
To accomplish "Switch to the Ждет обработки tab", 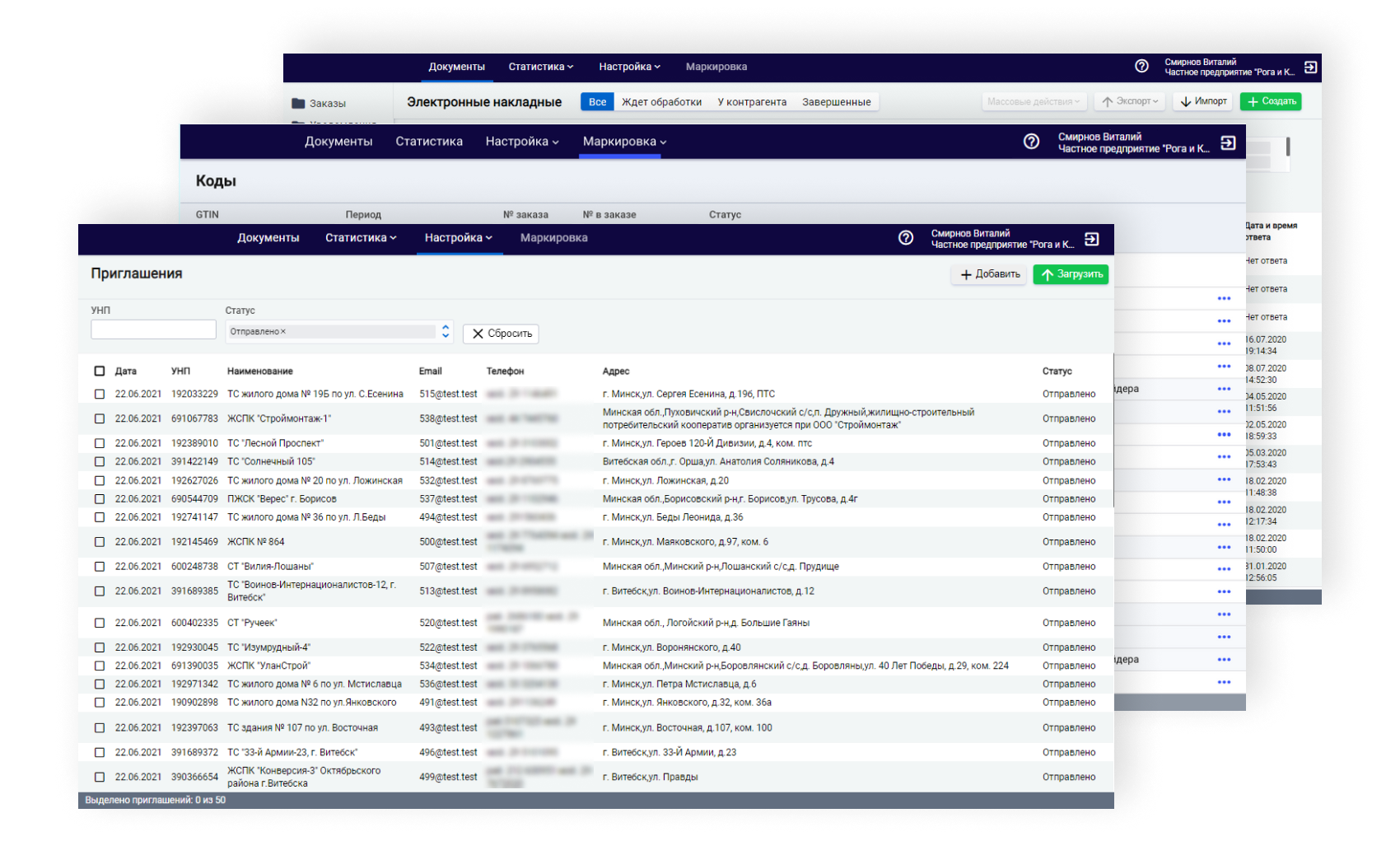I will coord(661,102).
